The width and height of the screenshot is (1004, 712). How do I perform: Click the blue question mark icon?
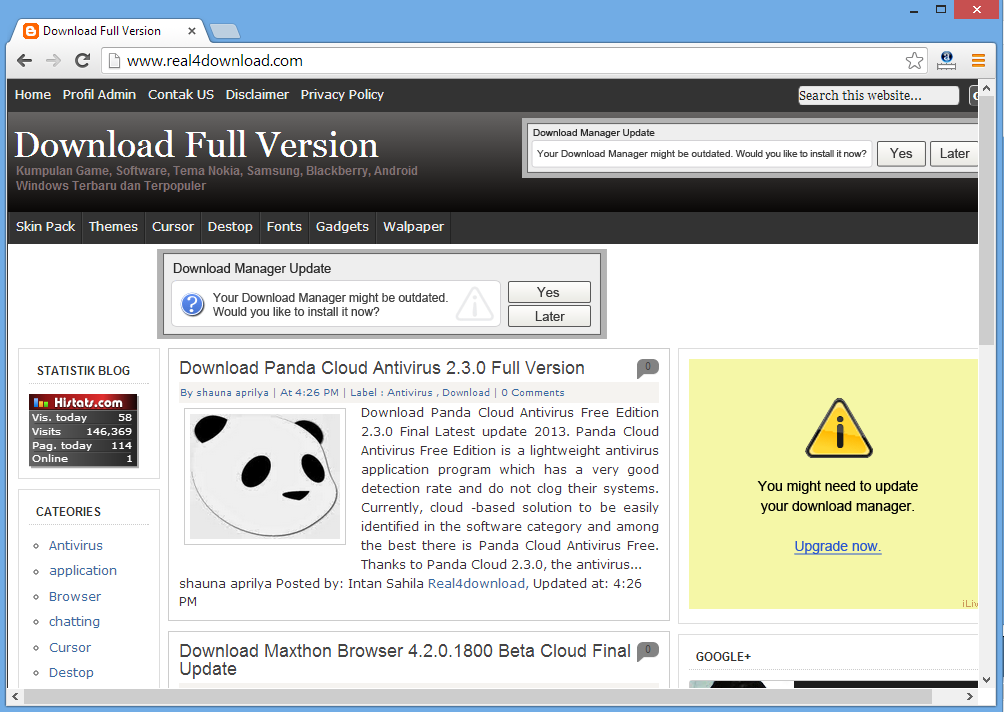192,304
